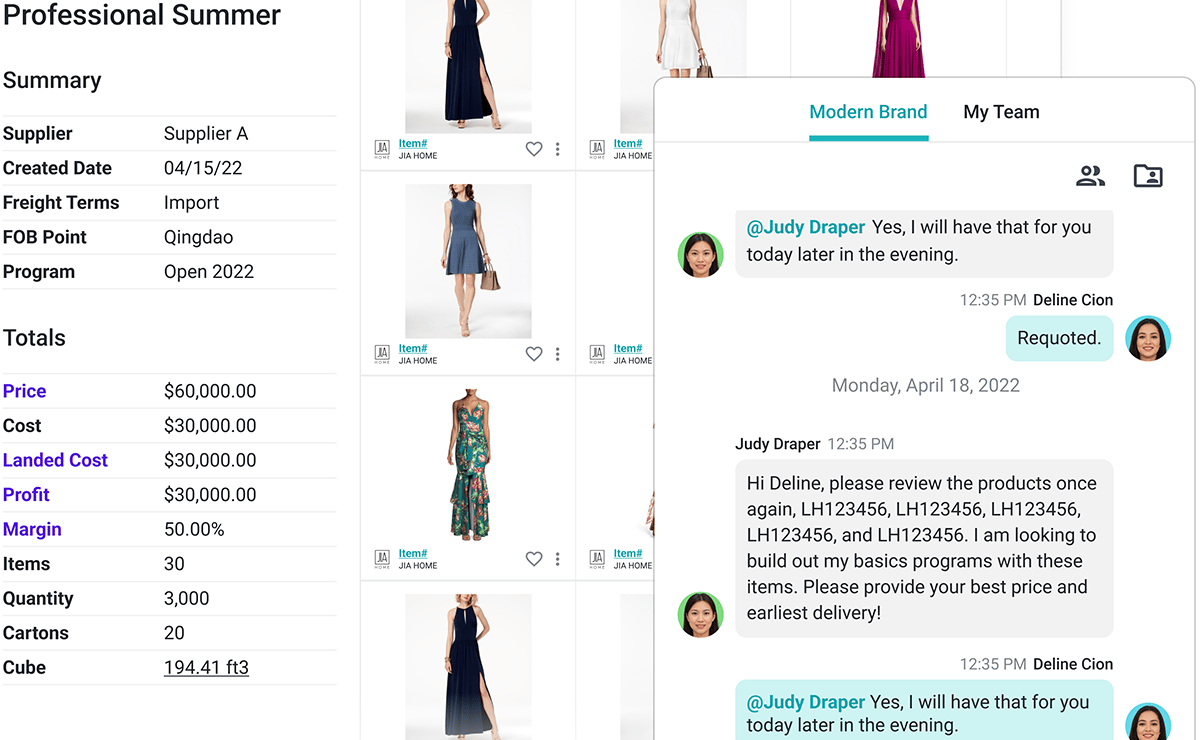
Task: Select the Modern Brand tab
Action: (868, 112)
